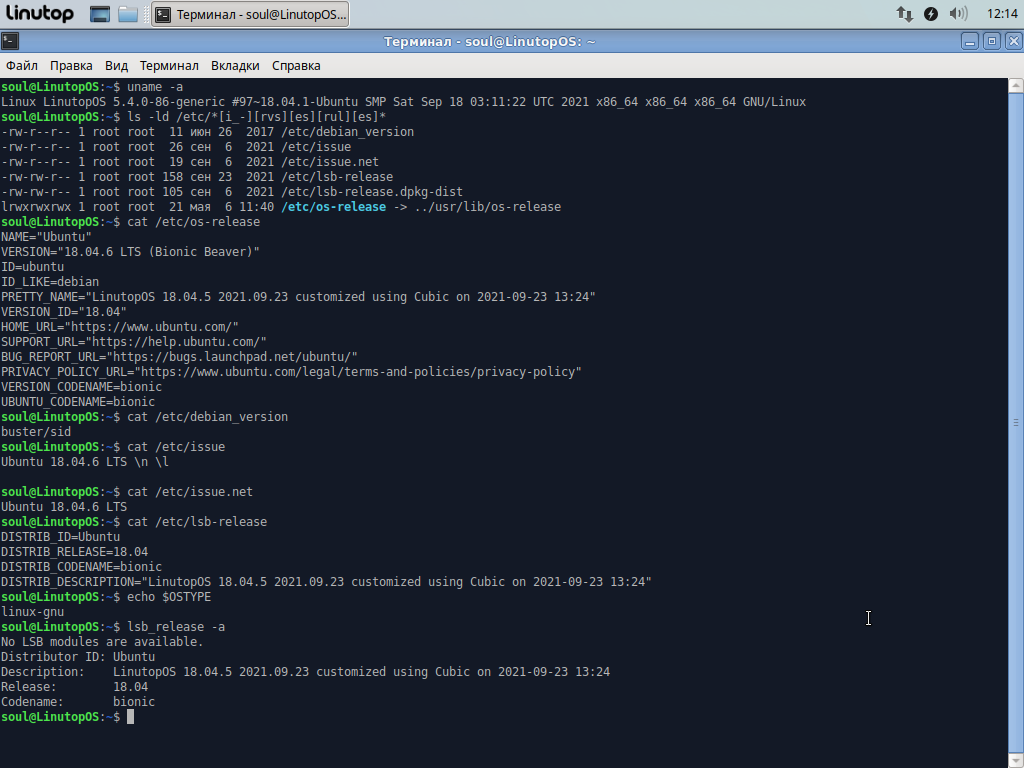
Task: Click the show desktop icon in panel
Action: click(x=100, y=14)
